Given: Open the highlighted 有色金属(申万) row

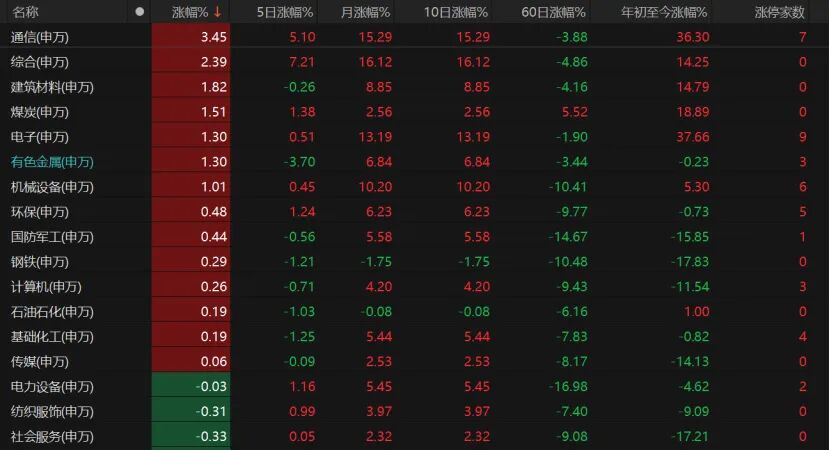Looking at the screenshot, I should click(x=415, y=162).
